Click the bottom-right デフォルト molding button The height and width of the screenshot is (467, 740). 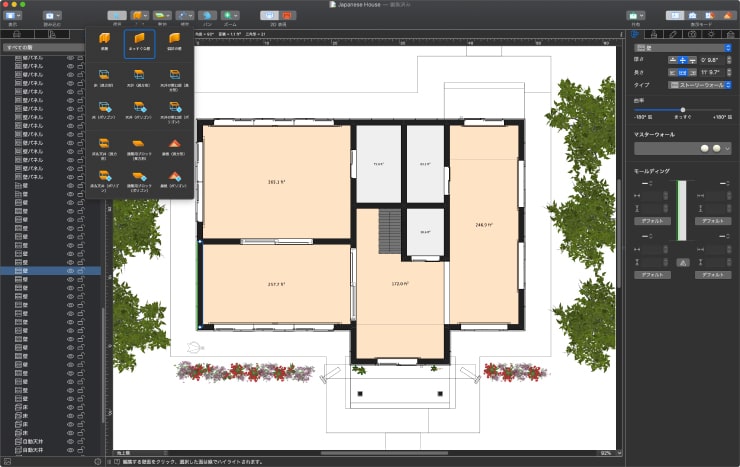(x=714, y=274)
